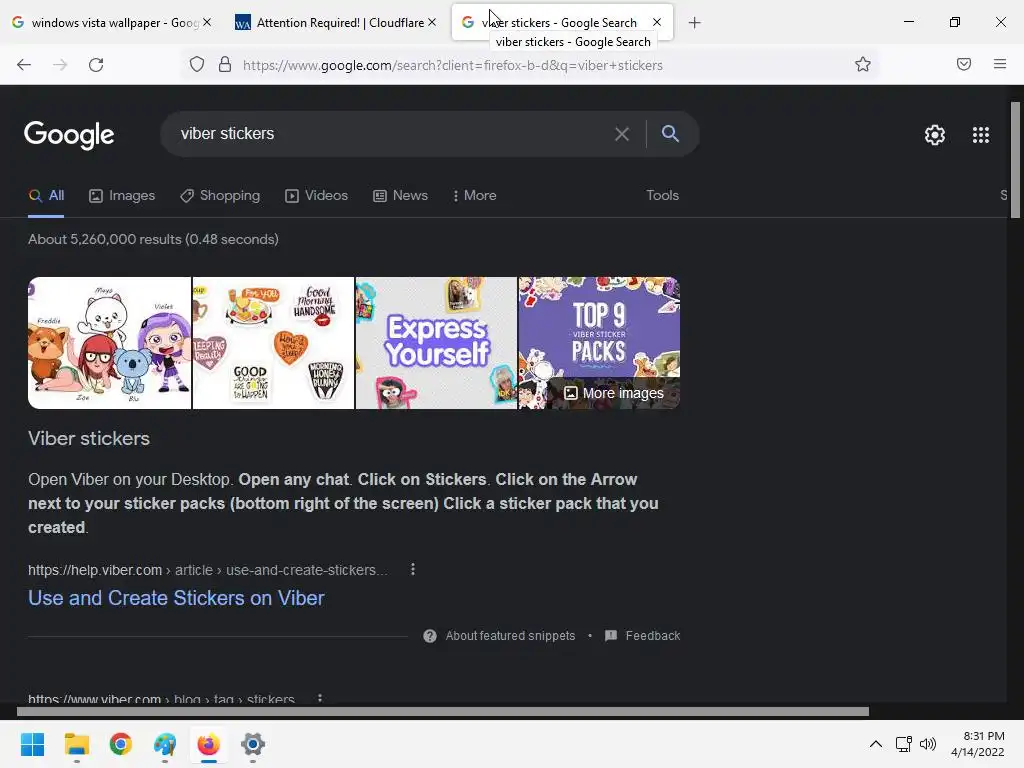This screenshot has height=768, width=1024.
Task: Open Google Chrome from taskbar
Action: coord(121,744)
